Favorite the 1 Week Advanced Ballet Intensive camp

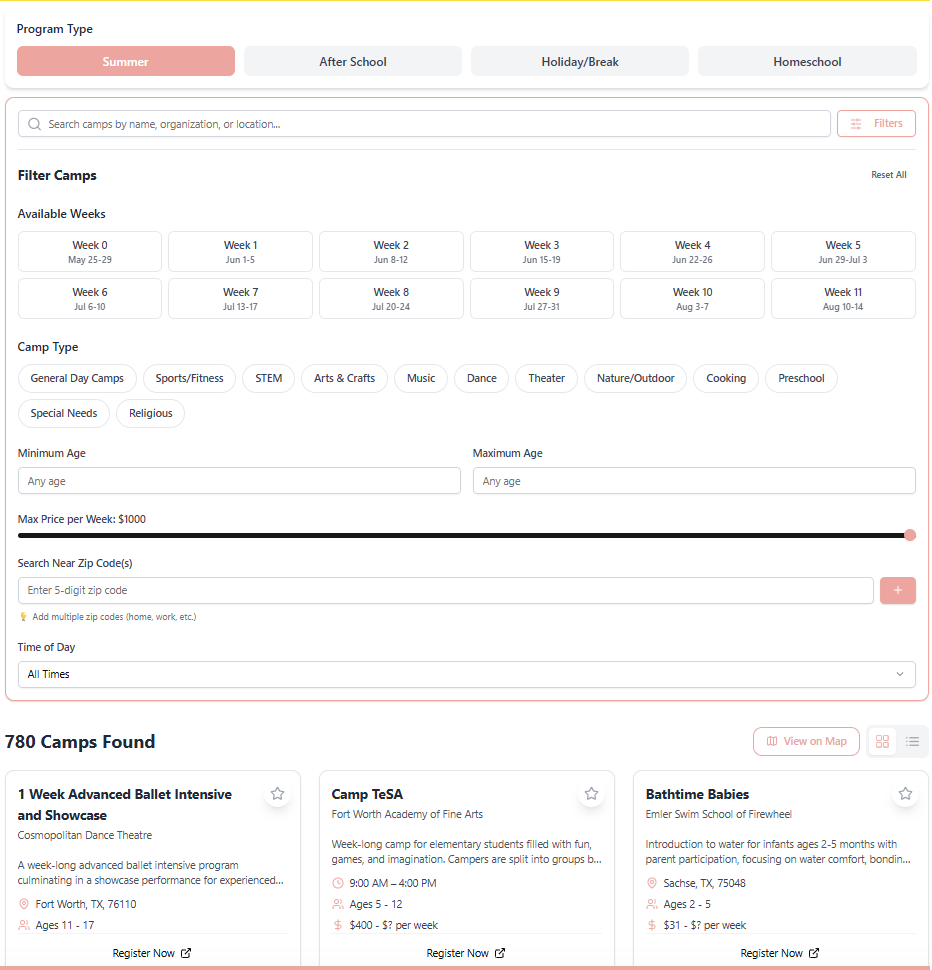277,793
